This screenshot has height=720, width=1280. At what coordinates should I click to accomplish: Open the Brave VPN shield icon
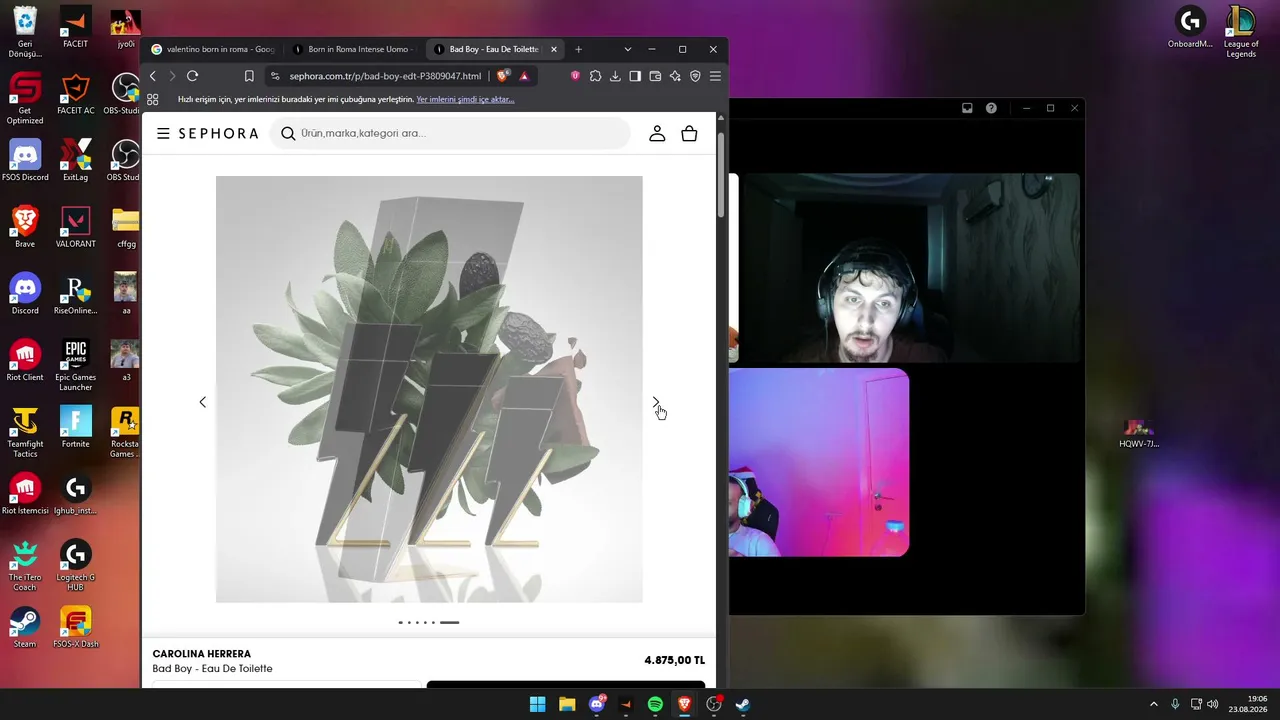pyautogui.click(x=695, y=76)
